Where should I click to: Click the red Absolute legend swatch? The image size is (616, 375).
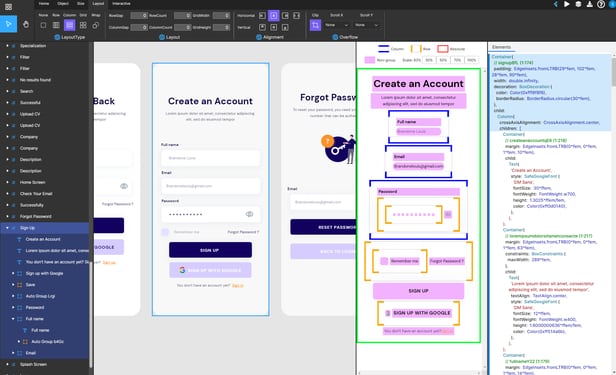pyautogui.click(x=443, y=49)
